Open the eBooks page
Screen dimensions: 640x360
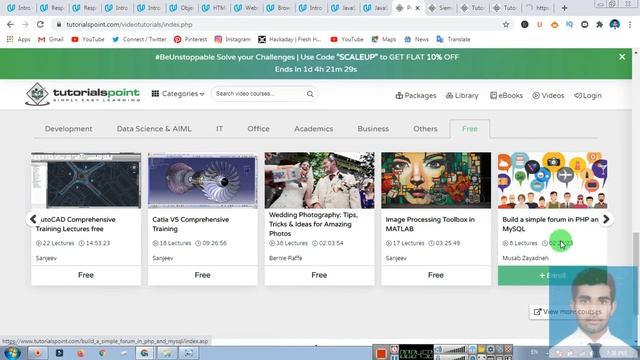point(506,96)
